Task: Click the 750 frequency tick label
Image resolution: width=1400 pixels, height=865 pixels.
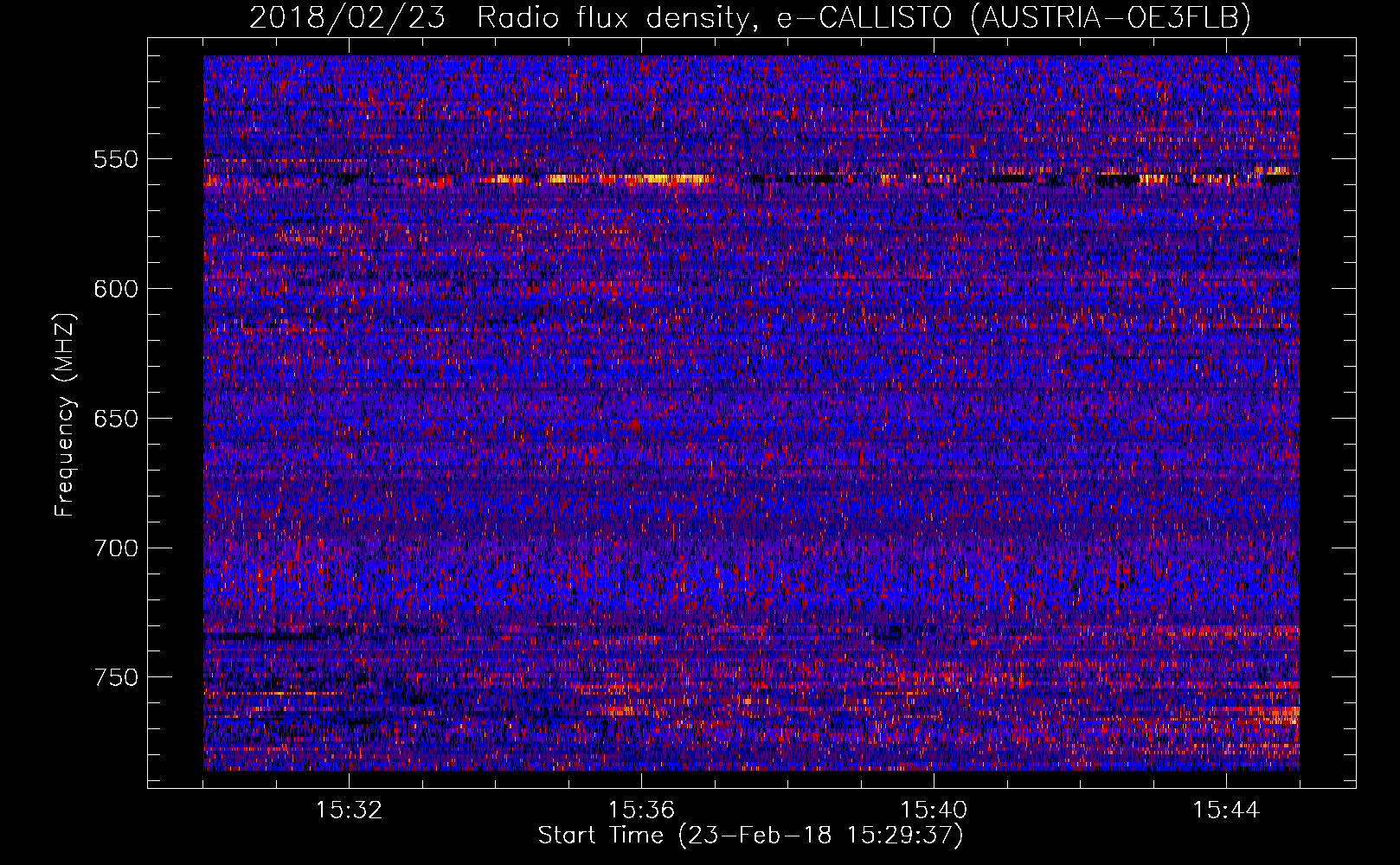Action: pyautogui.click(x=116, y=677)
